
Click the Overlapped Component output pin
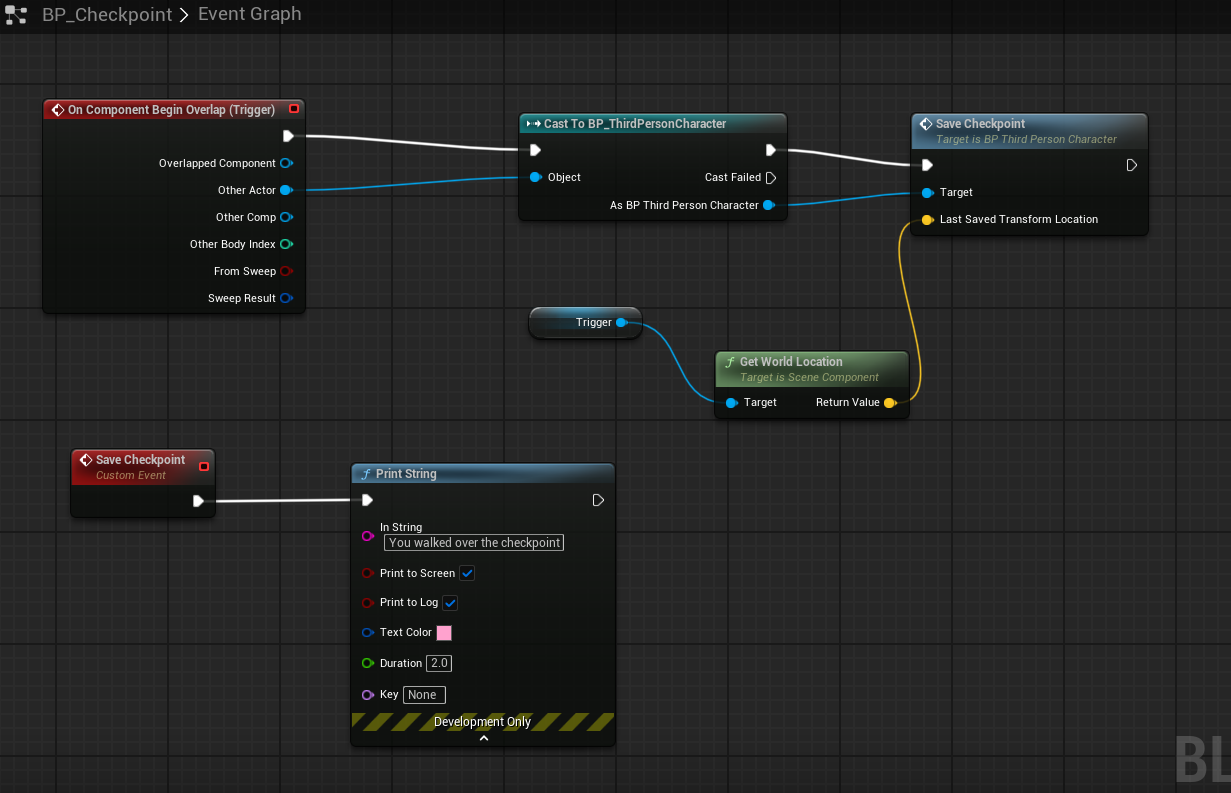[x=286, y=163]
